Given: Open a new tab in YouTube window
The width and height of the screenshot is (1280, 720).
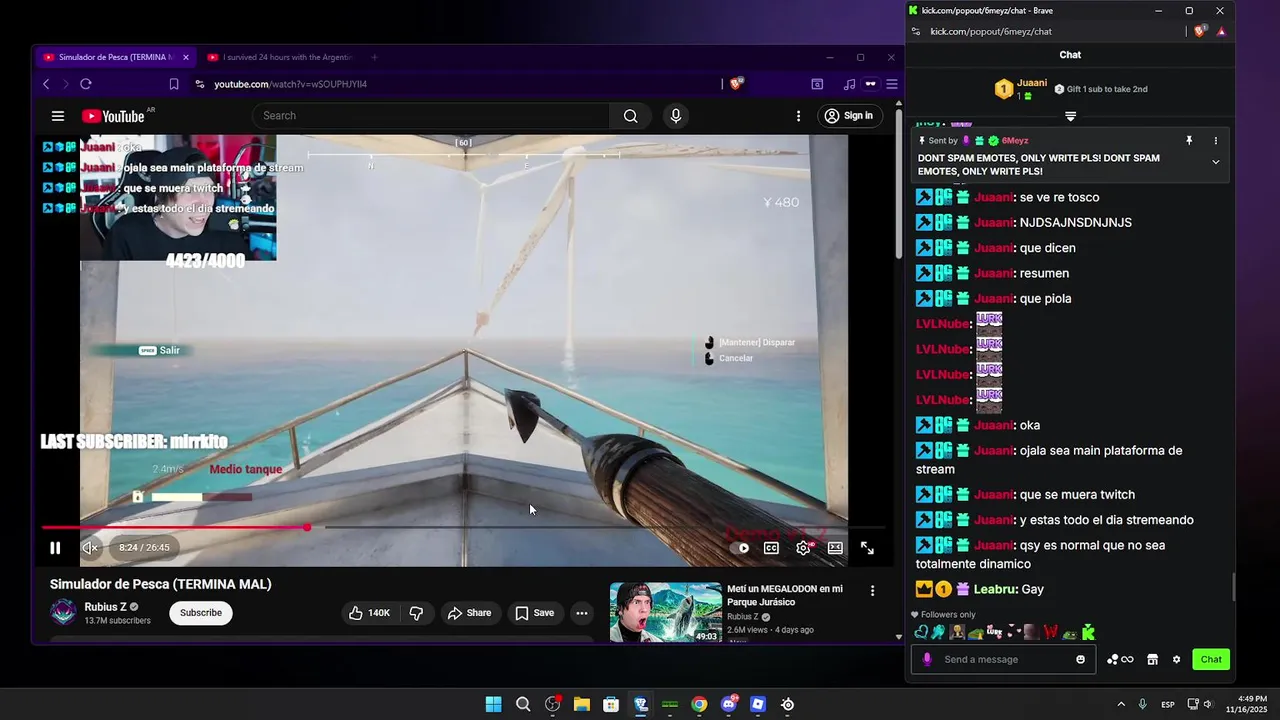Looking at the screenshot, I should click(374, 57).
